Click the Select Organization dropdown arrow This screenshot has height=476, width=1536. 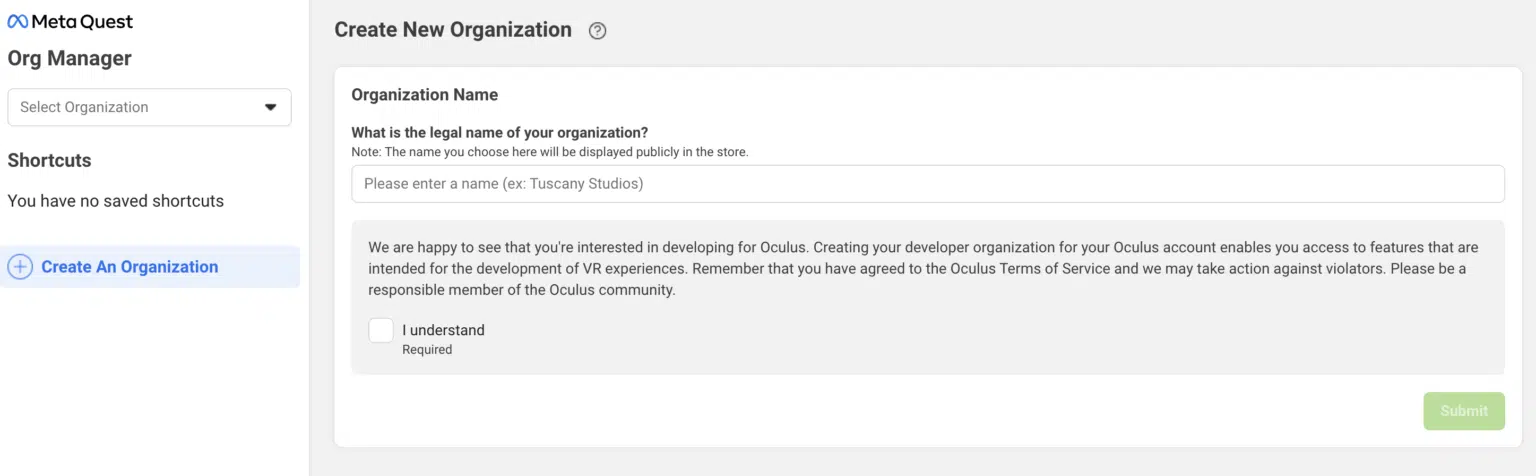point(270,107)
